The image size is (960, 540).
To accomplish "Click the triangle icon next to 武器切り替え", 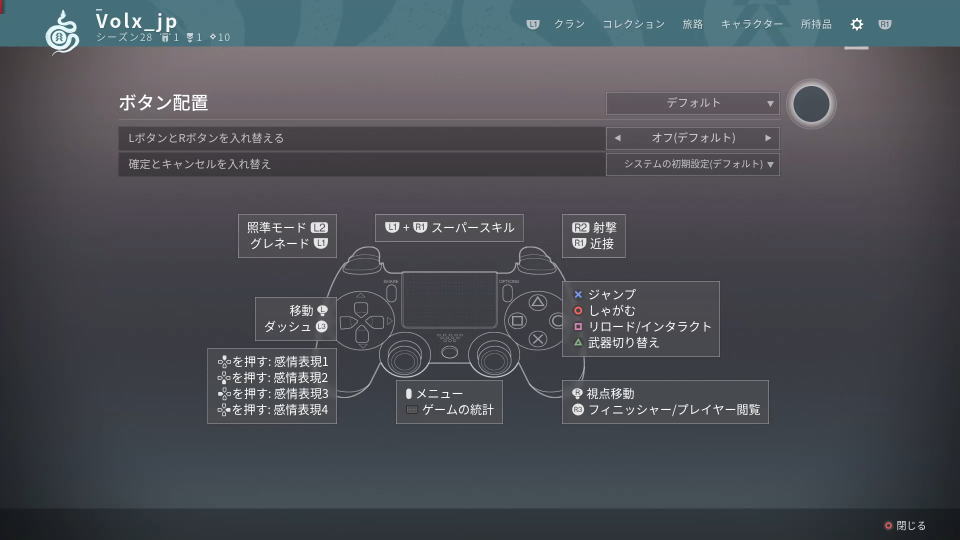I will tap(578, 342).
